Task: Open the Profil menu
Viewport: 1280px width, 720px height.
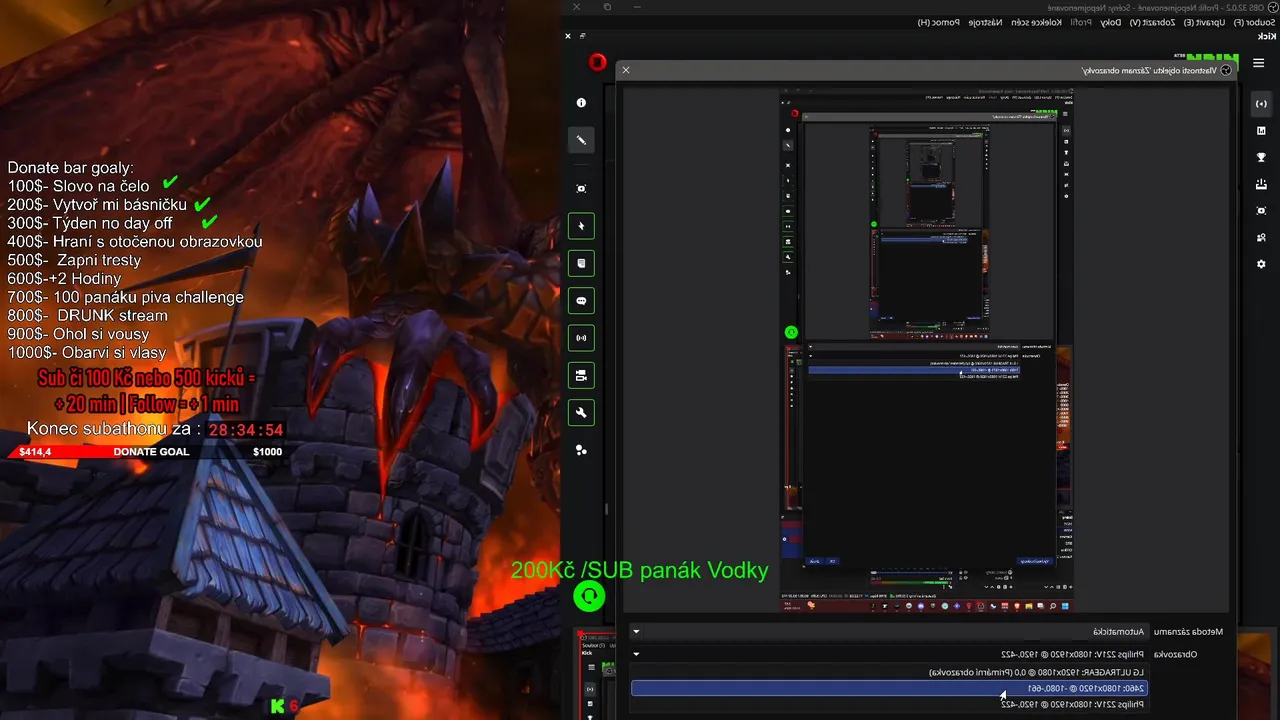Action: (x=1080, y=22)
